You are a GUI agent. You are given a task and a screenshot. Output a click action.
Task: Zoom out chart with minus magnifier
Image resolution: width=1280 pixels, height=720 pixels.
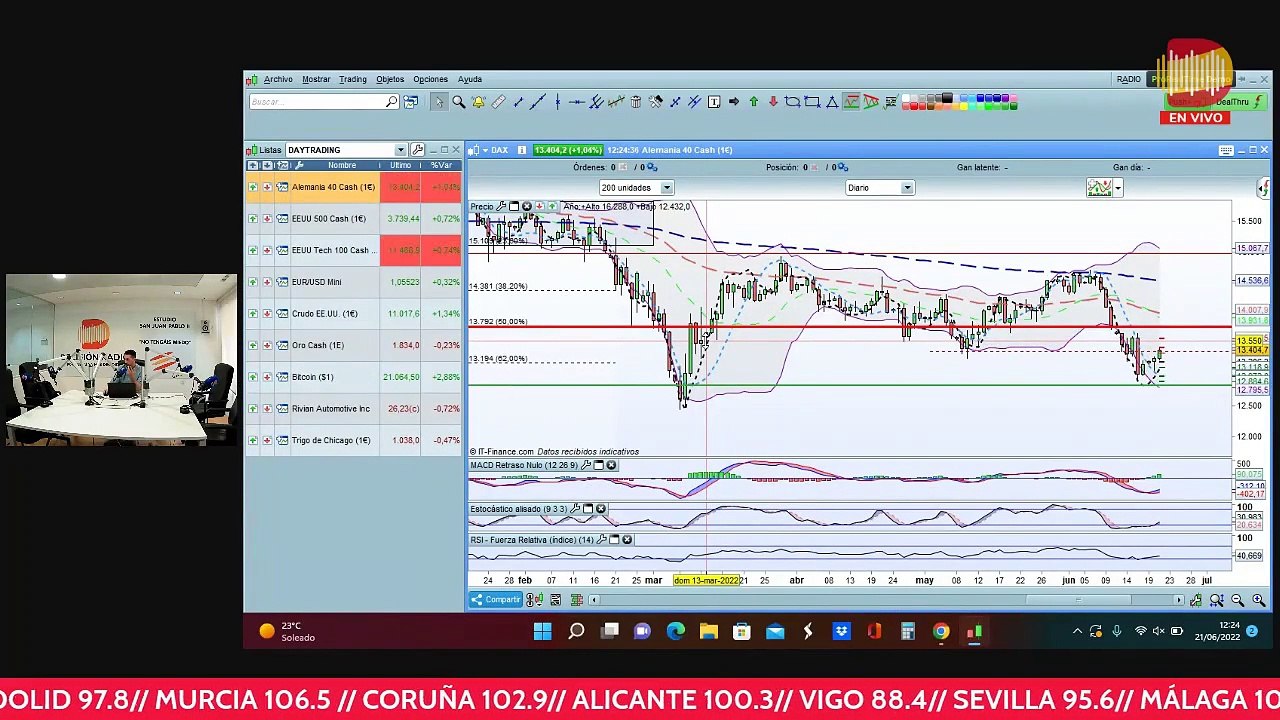(x=1237, y=600)
